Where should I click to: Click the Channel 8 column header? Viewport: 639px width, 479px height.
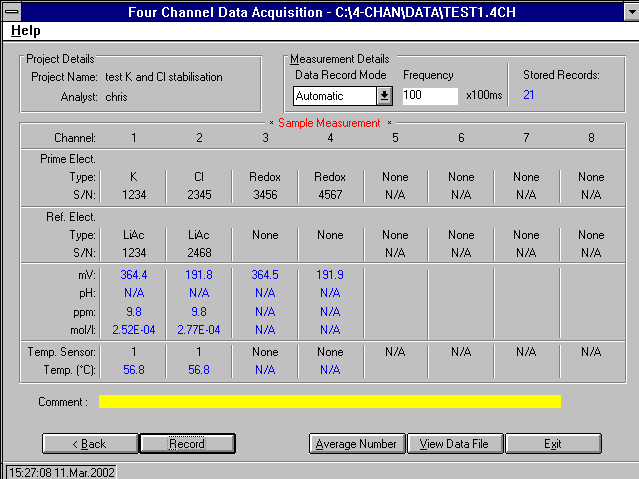pos(591,138)
